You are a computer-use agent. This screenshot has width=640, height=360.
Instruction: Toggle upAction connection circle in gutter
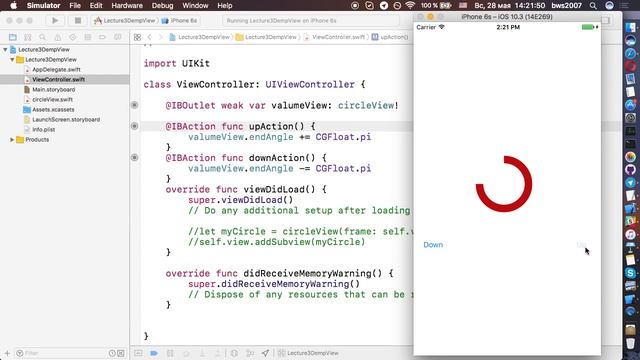tap(134, 126)
